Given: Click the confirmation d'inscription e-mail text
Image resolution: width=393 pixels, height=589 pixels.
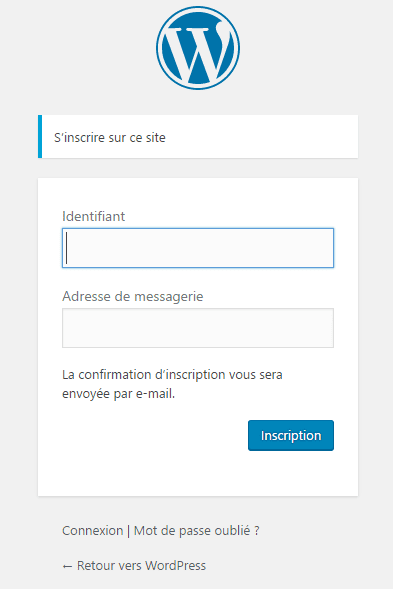Looking at the screenshot, I should click(172, 384).
